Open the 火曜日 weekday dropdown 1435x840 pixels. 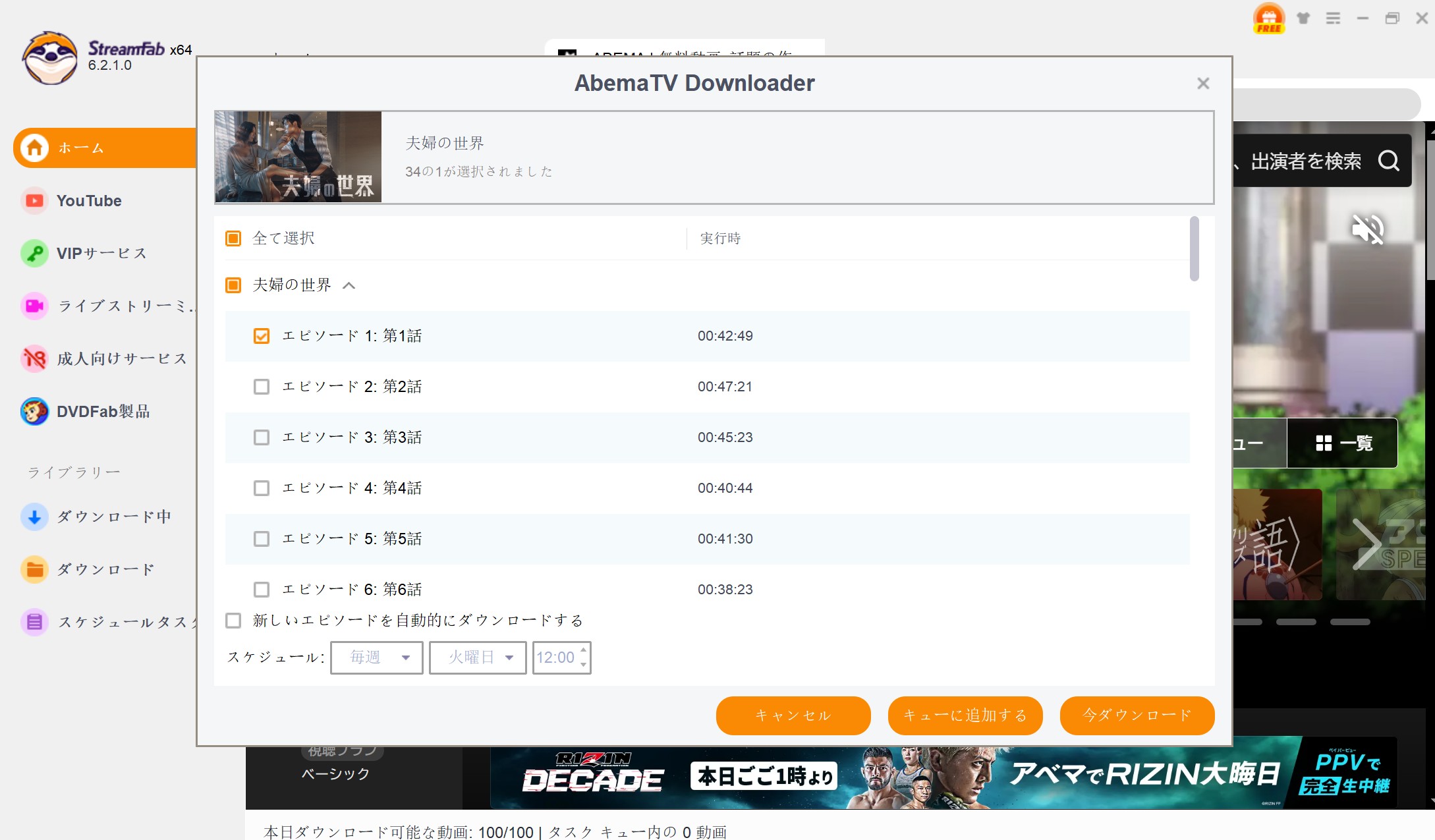pos(478,658)
